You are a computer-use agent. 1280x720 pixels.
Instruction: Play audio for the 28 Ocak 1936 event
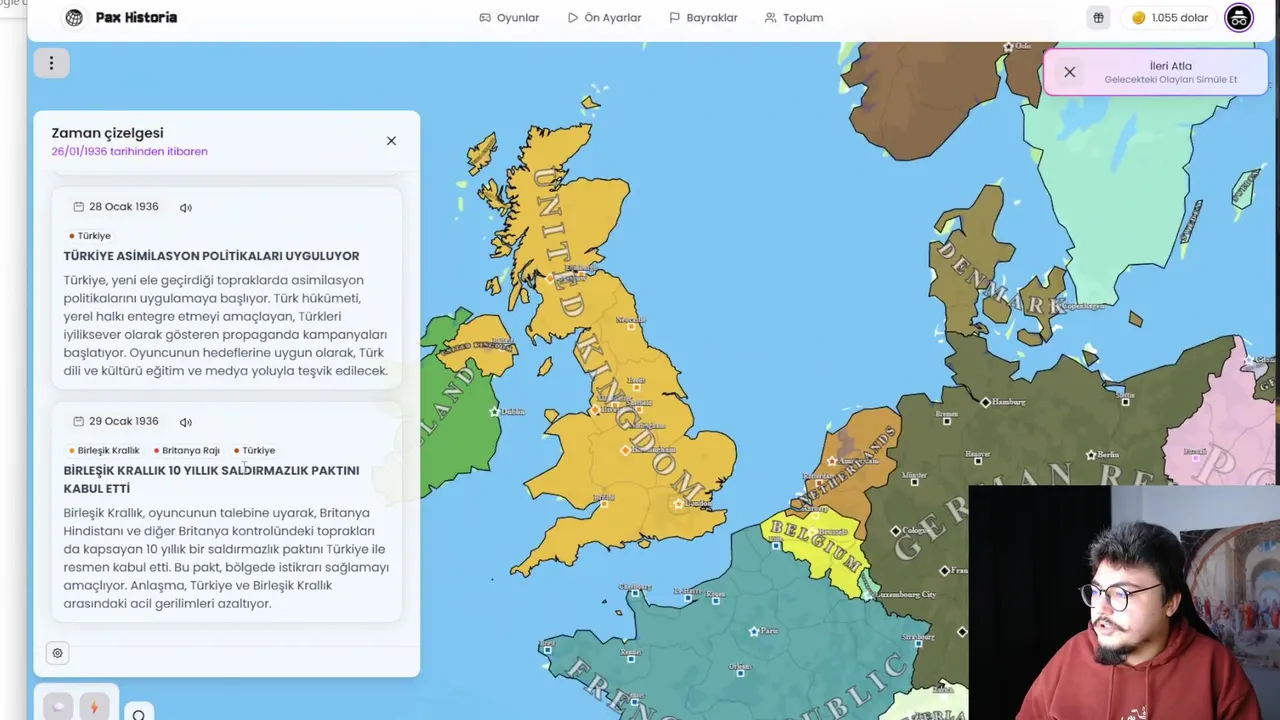click(186, 208)
